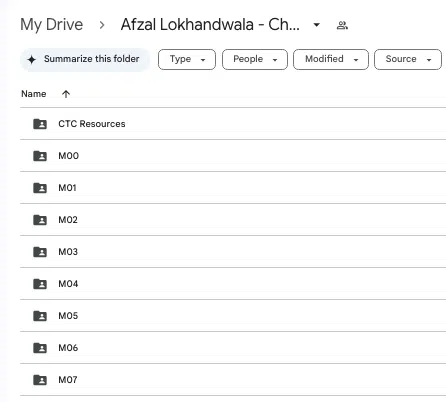This screenshot has height=402, width=446.
Task: Sort by the Name column header
Action: [x=34, y=94]
